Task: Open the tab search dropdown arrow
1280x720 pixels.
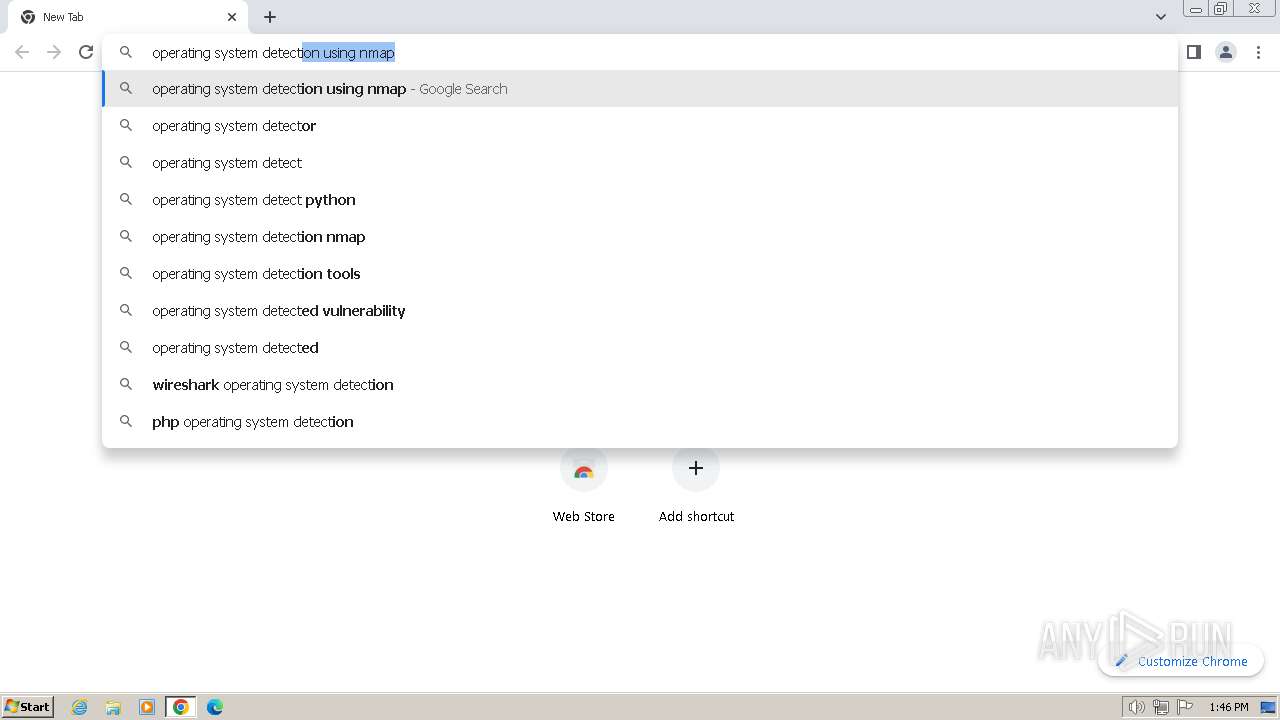Action: 1160,17
